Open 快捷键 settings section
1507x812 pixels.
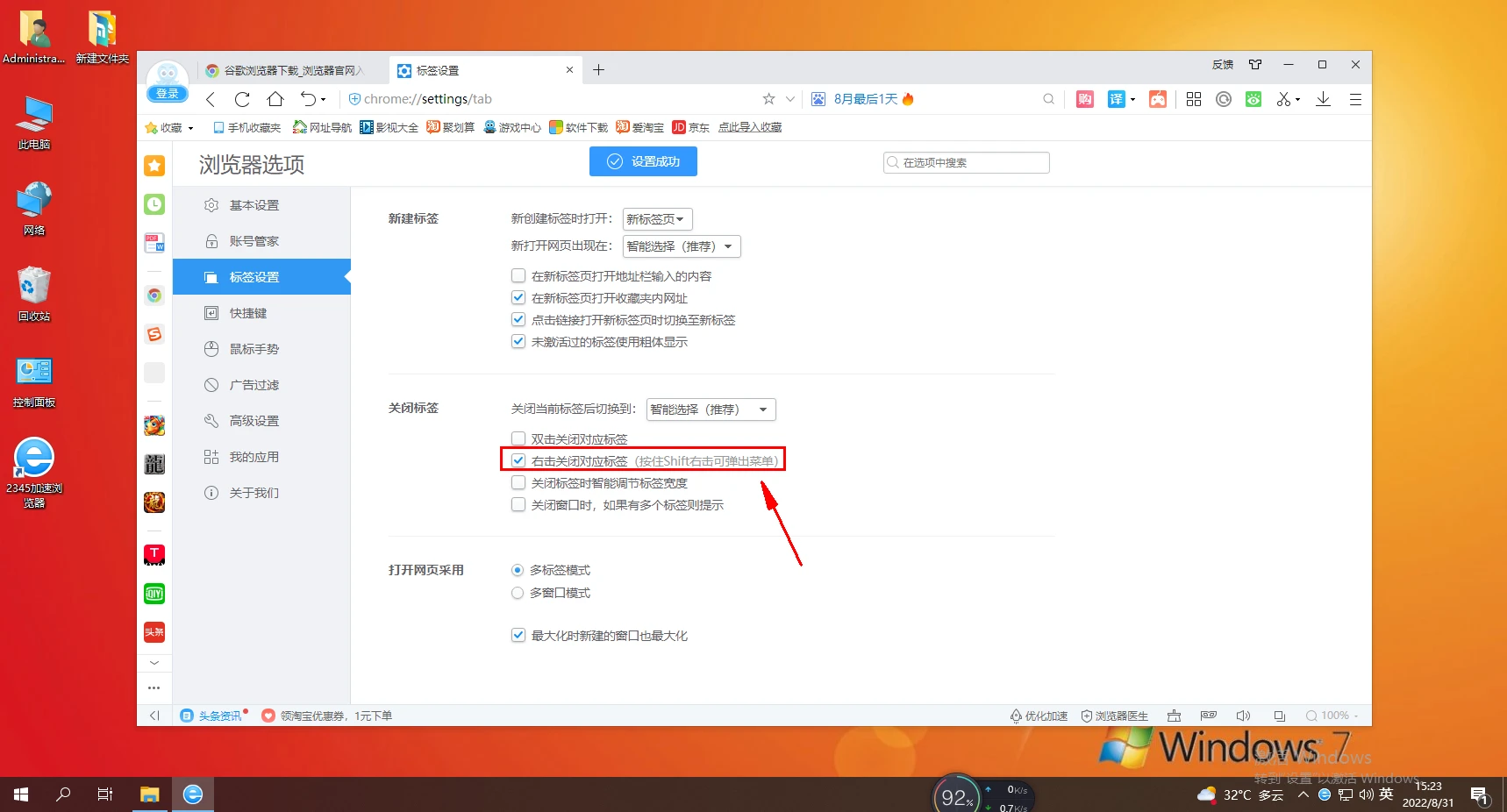click(261, 313)
